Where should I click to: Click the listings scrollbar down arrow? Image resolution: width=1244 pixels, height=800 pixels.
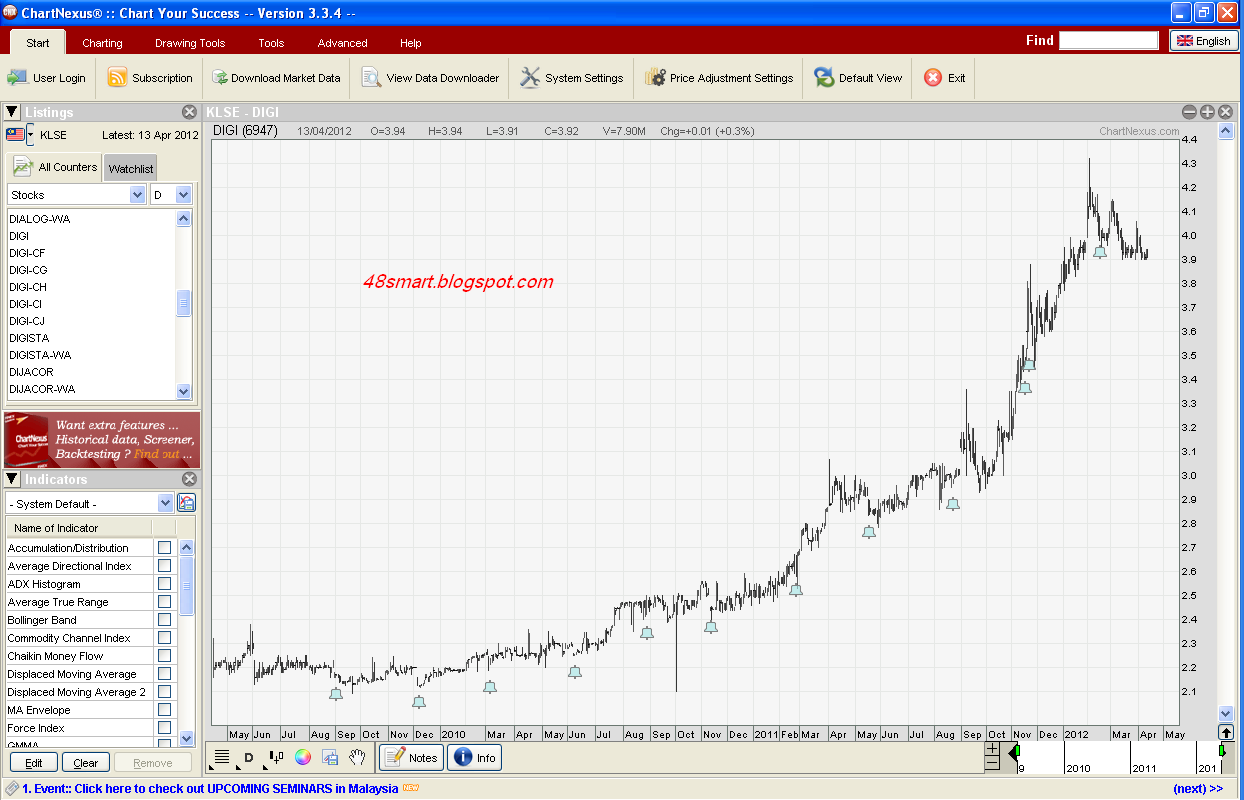pyautogui.click(x=183, y=391)
